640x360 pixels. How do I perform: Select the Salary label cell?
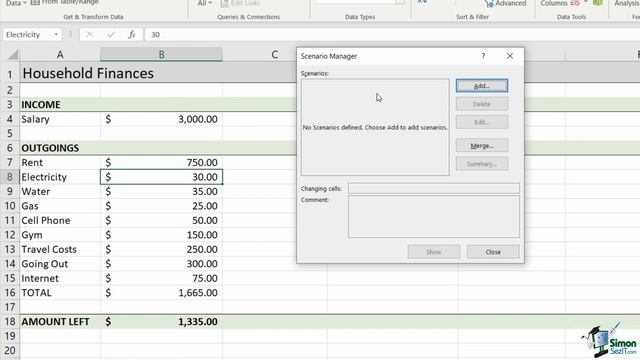click(x=60, y=119)
